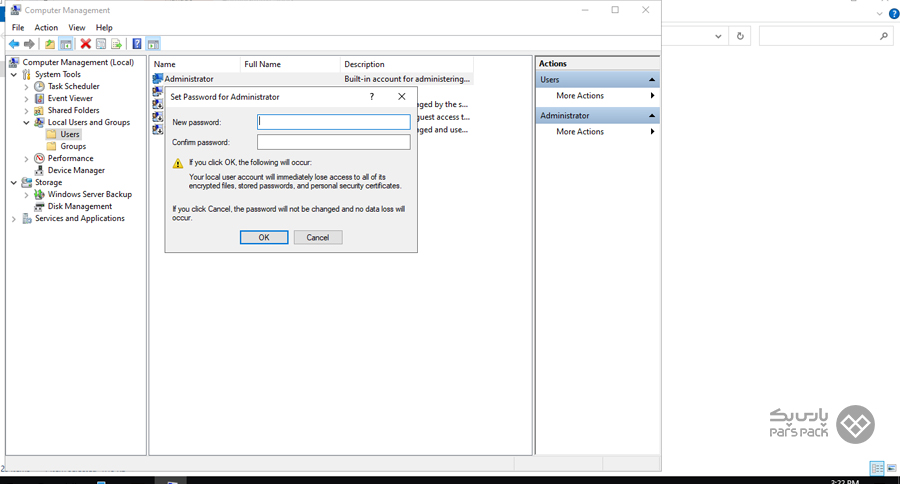Open Properties from the toolbar icon
900x484 pixels.
(101, 44)
